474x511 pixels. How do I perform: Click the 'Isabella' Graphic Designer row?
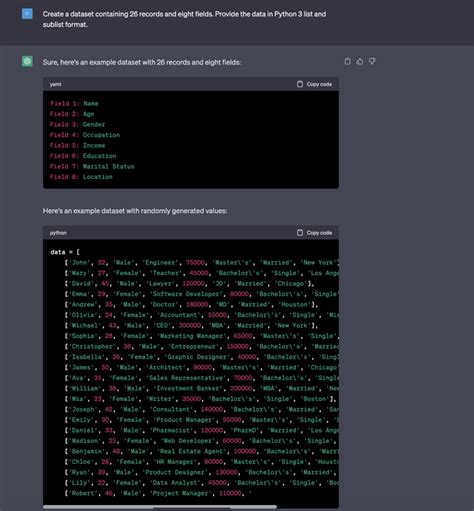pos(202,357)
